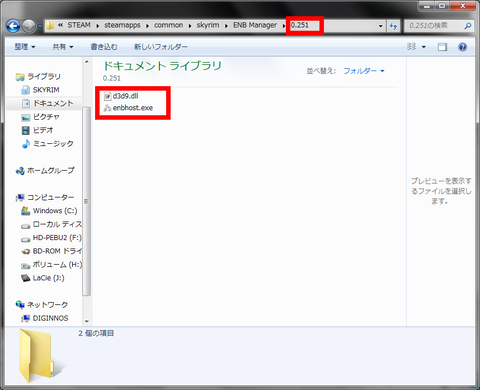Click the d3d9.dll file icon

107,96
